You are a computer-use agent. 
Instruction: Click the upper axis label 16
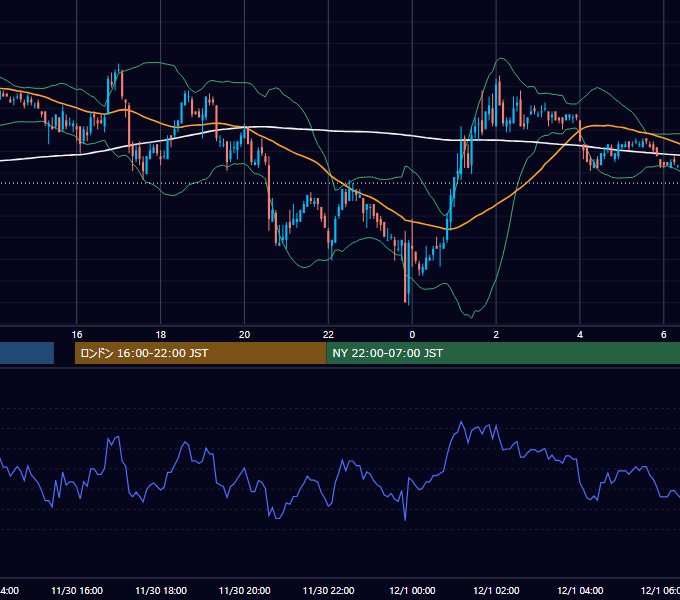[77, 335]
